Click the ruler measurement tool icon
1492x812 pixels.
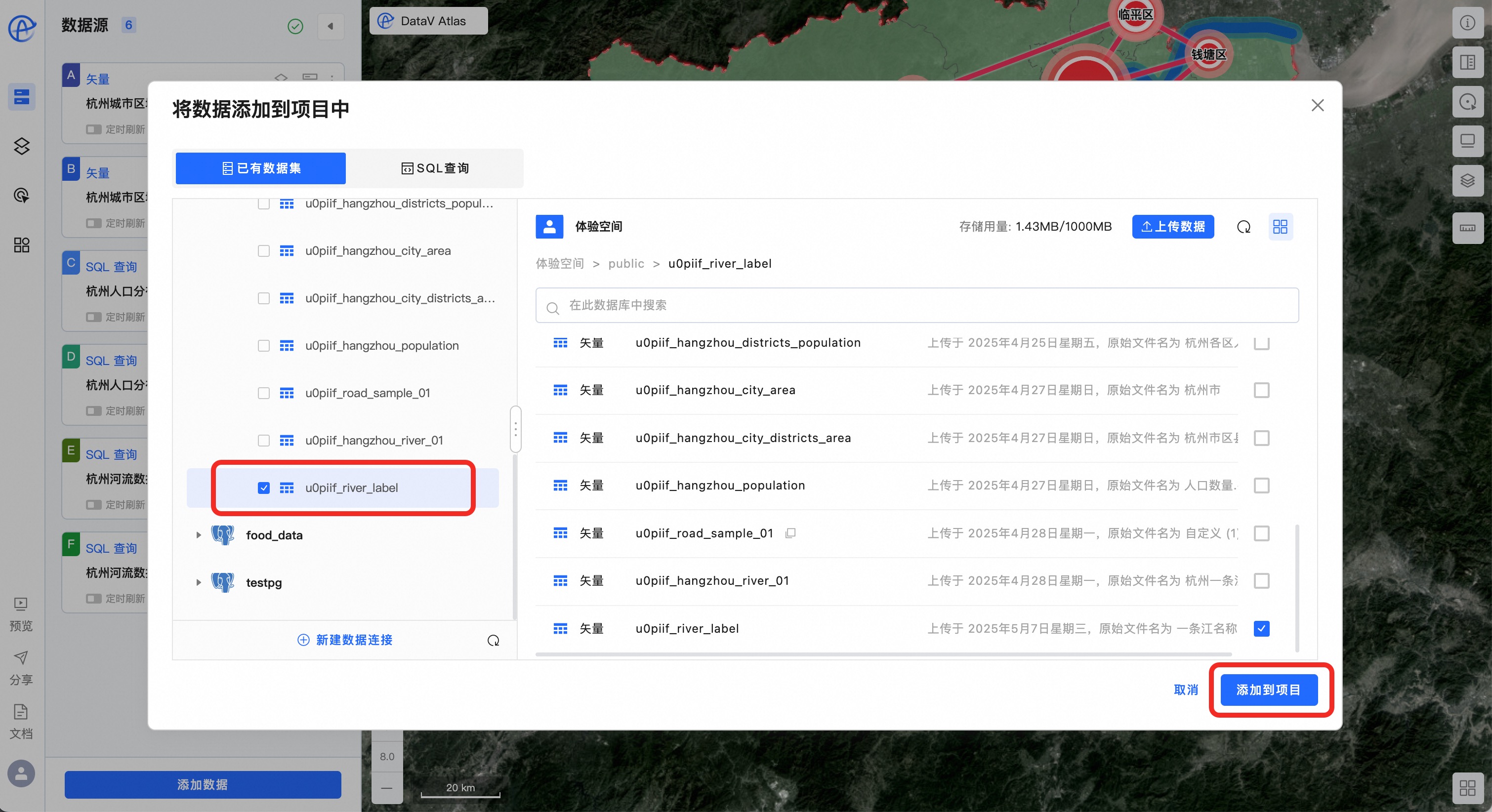coord(1467,228)
